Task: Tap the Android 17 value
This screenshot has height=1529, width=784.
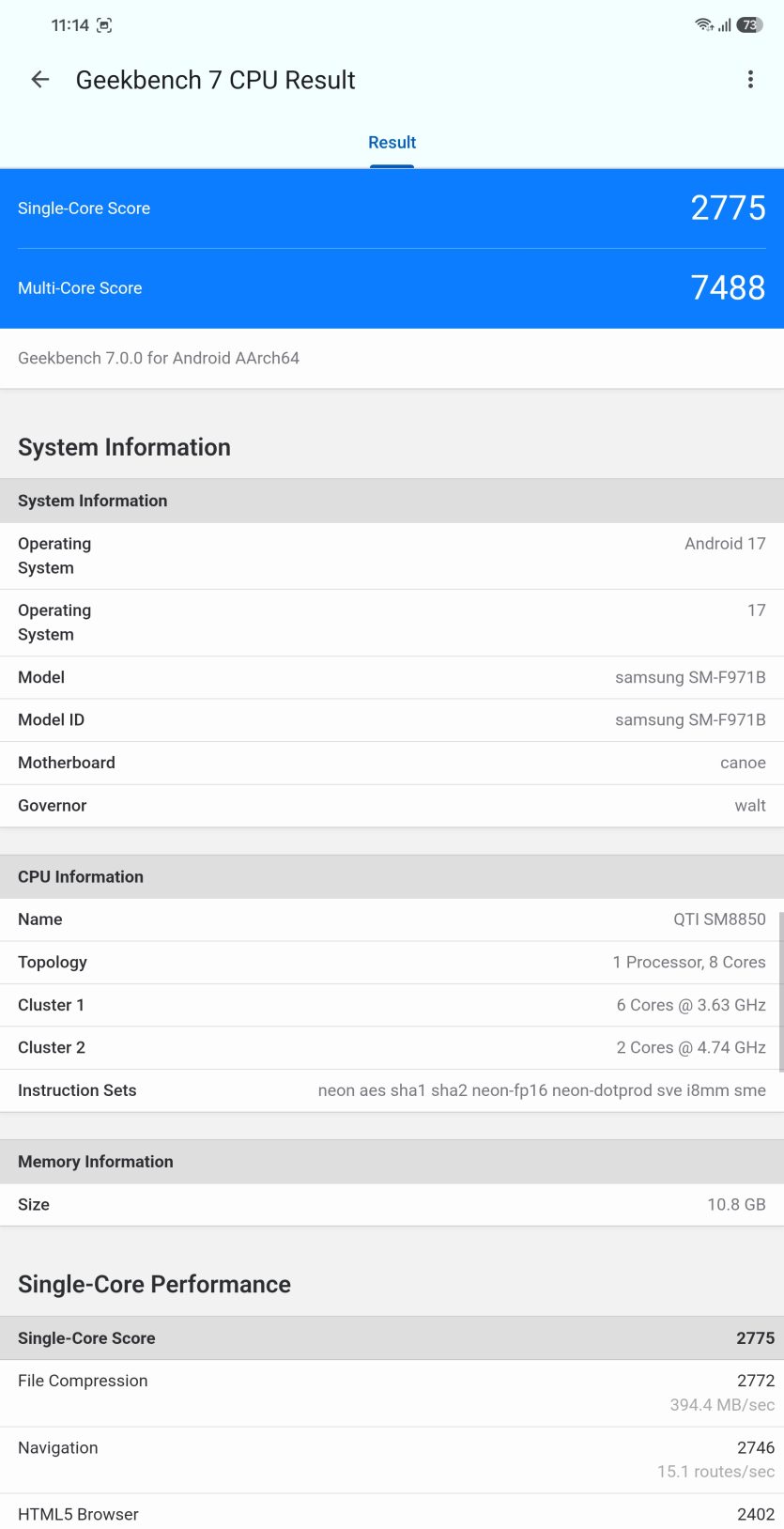Action: tap(725, 544)
